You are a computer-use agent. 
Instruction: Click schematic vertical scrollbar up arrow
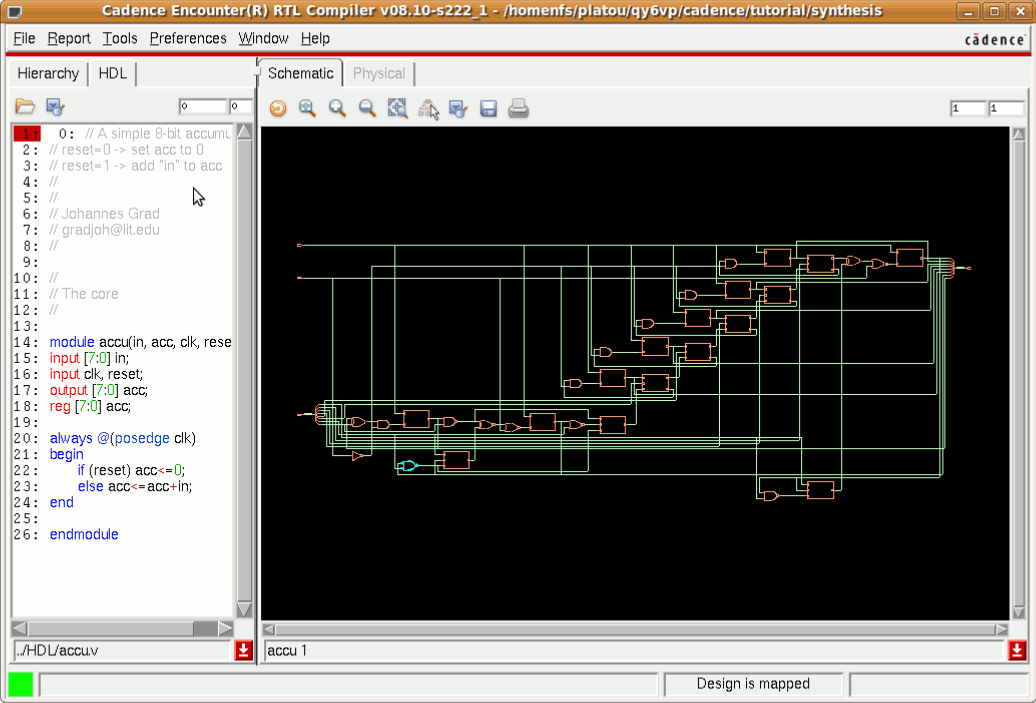(1018, 135)
